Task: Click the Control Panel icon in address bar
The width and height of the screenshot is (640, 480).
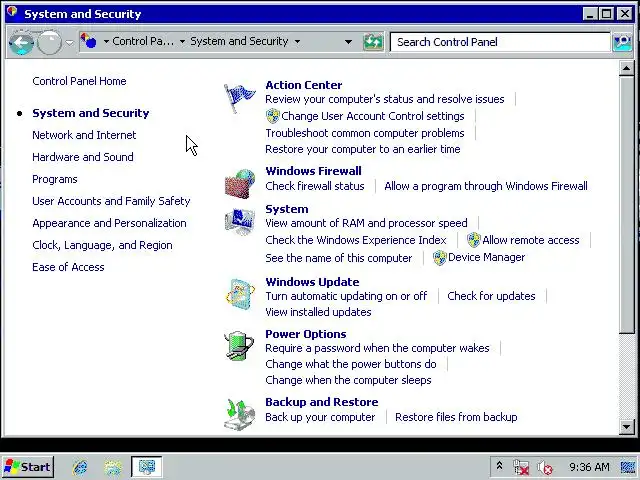Action: click(x=88, y=41)
